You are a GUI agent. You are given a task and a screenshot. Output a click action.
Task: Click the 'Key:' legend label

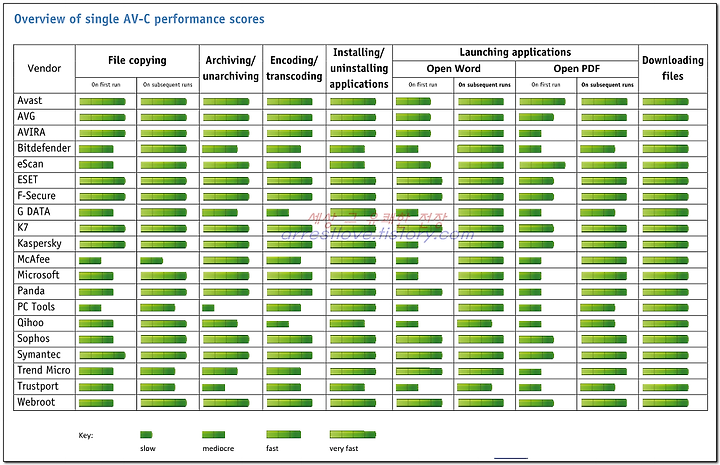pos(86,436)
